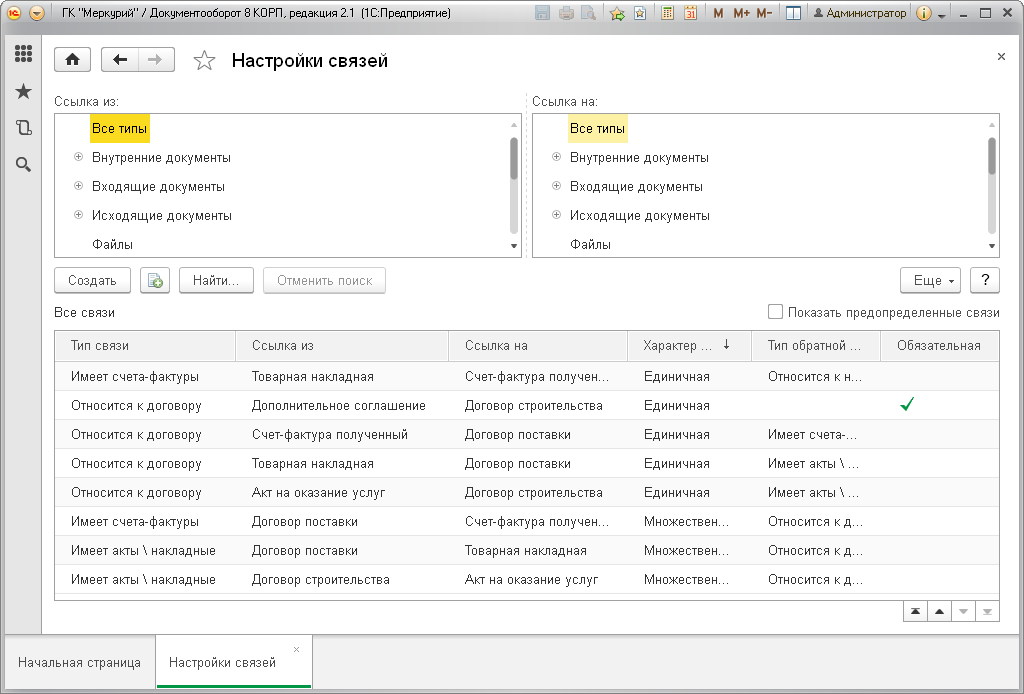Sort by Ссылка на column header

538,346
